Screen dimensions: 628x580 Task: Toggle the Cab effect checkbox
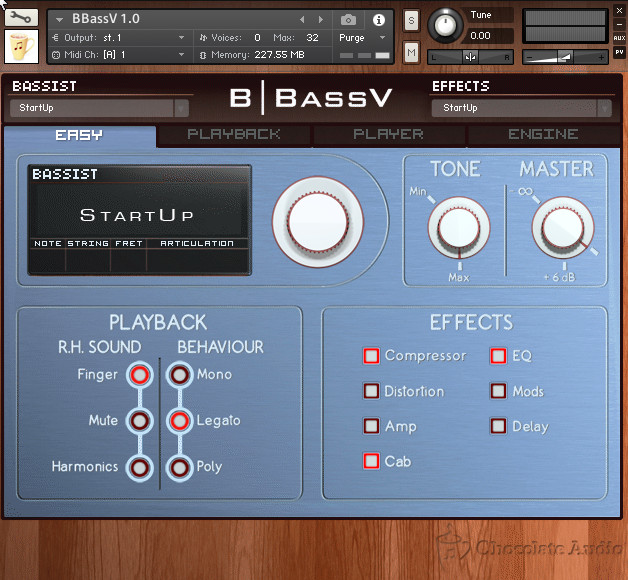[371, 461]
